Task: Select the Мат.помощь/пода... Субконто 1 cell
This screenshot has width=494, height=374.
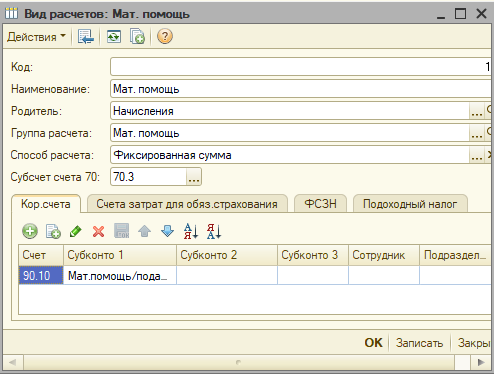Action: tap(120, 275)
